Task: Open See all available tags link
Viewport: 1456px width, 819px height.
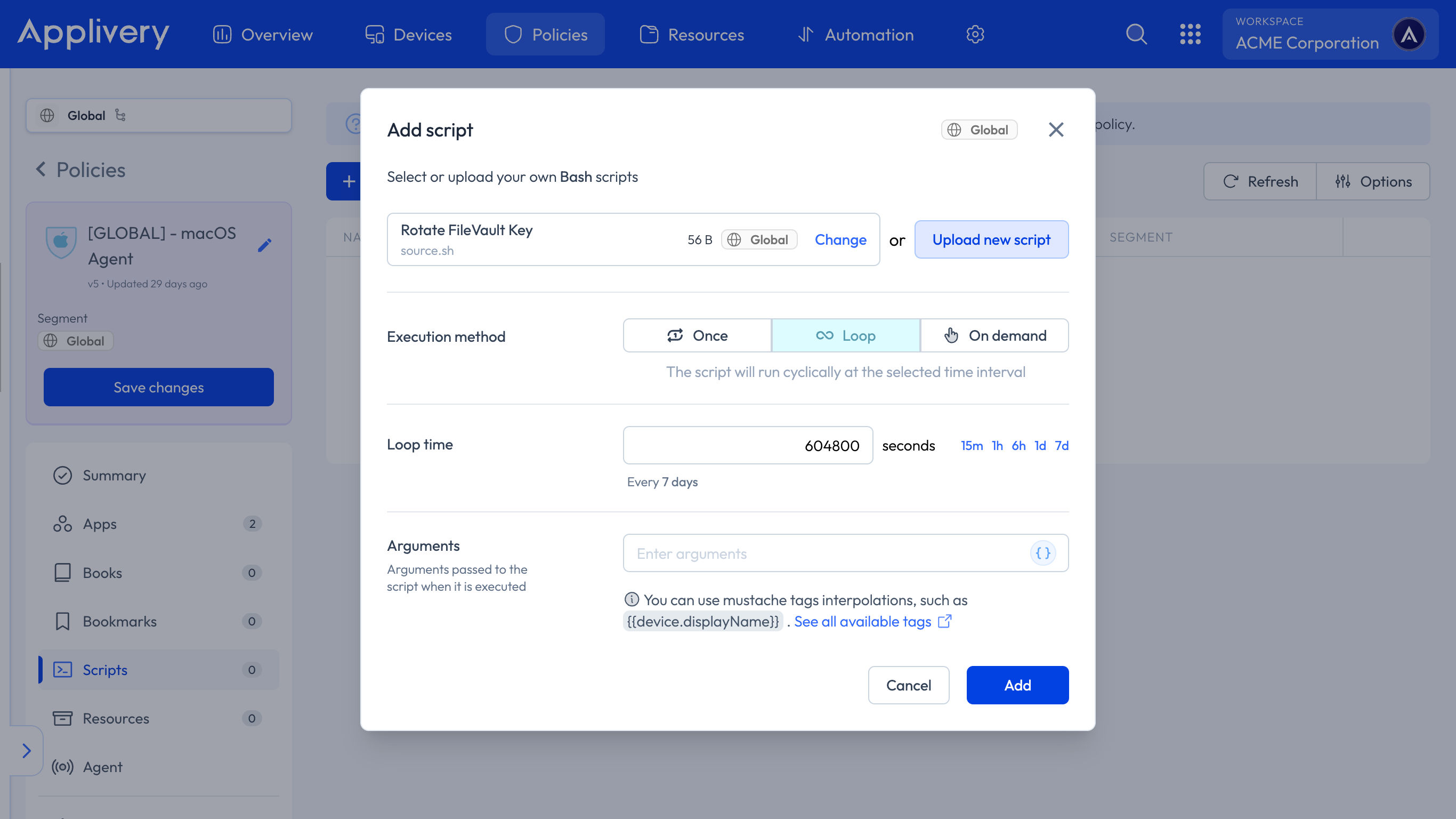Action: pyautogui.click(x=863, y=621)
